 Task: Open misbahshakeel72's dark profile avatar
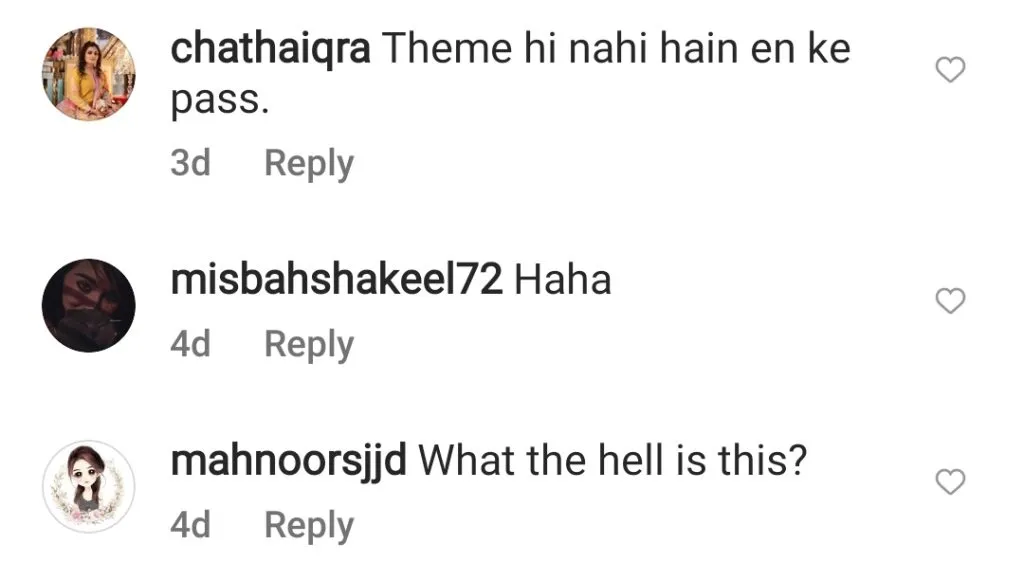[x=89, y=306]
